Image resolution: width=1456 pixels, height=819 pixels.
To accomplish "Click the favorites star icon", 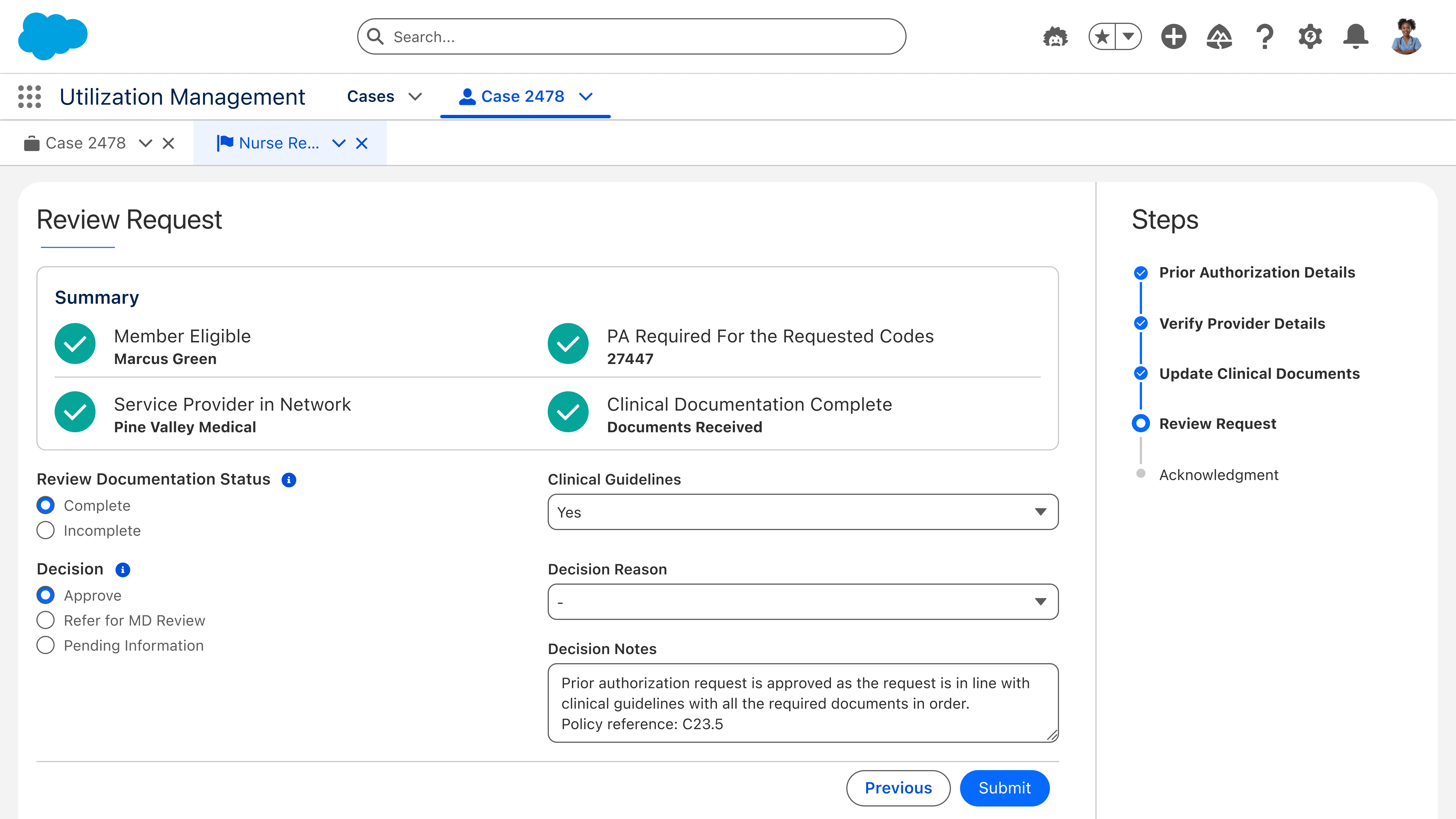I will (1102, 37).
